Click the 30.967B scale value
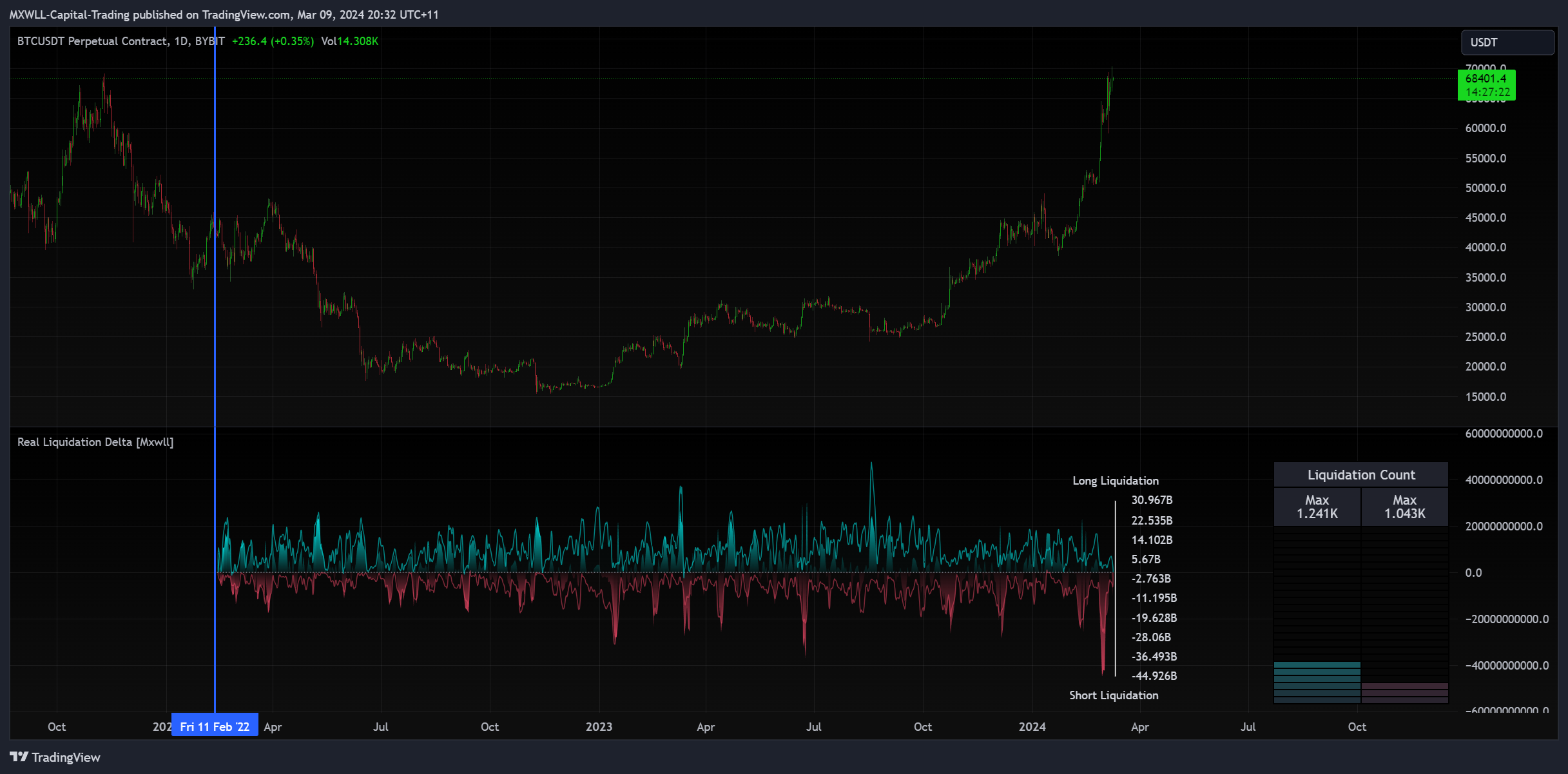Viewport: 1568px width, 774px height. 1152,500
